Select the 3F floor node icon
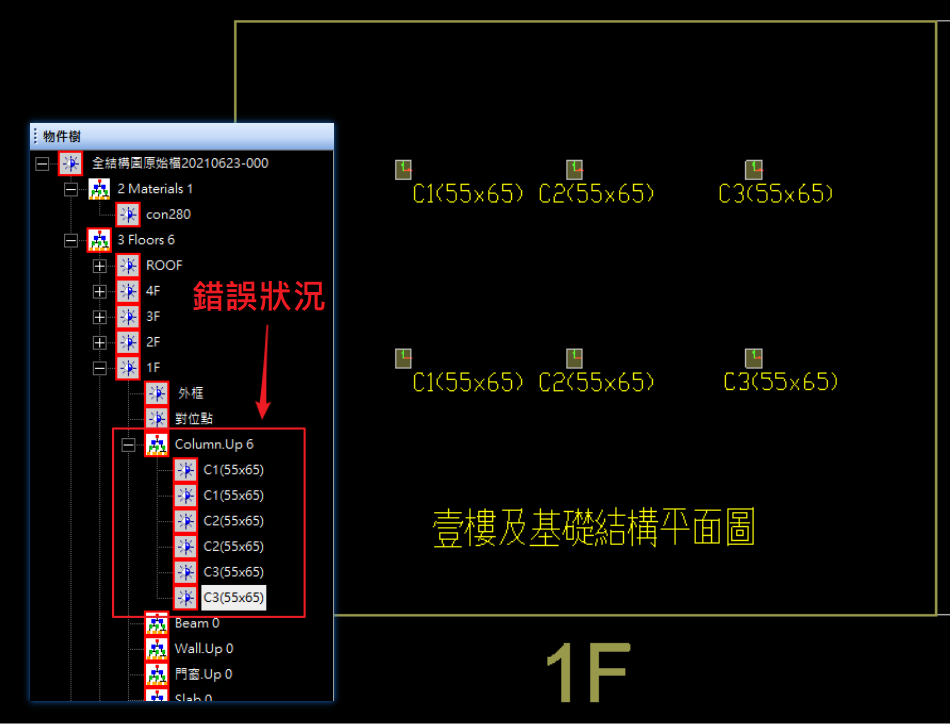950x725 pixels. [128, 317]
